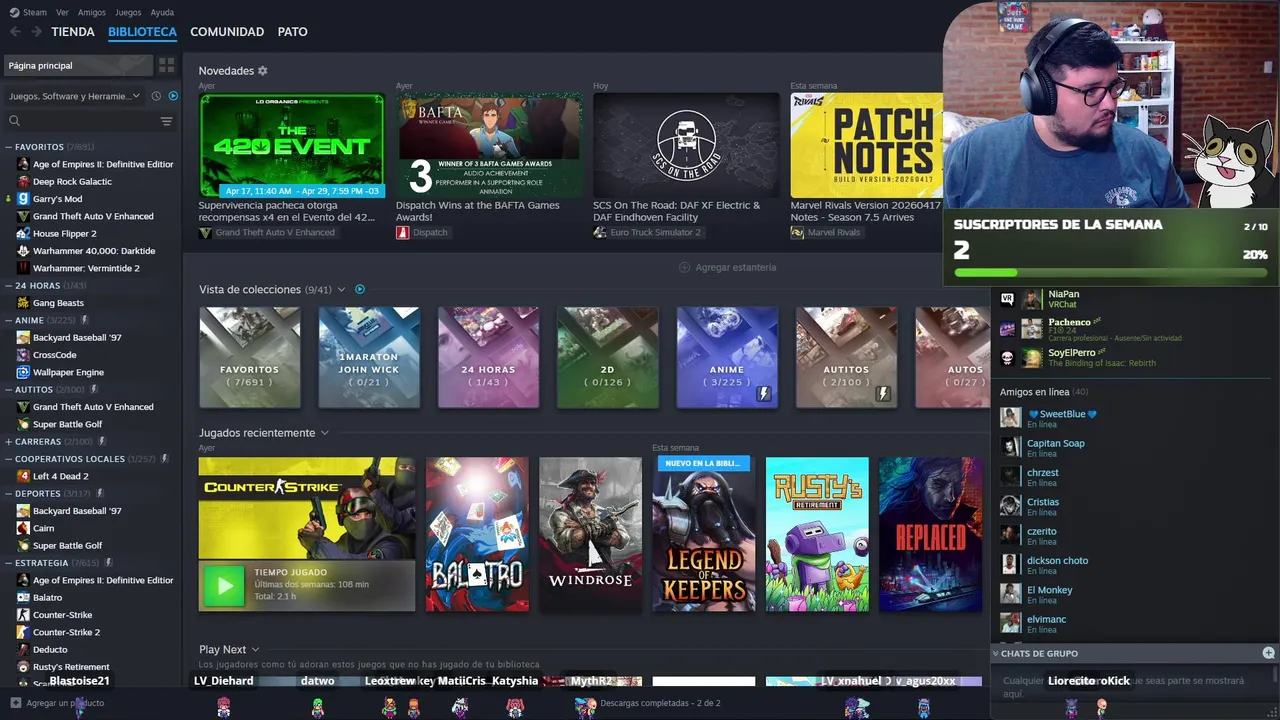Click Euro Truck Simulator 2 news icon
Screen dimensions: 1280x720
[x=600, y=232]
